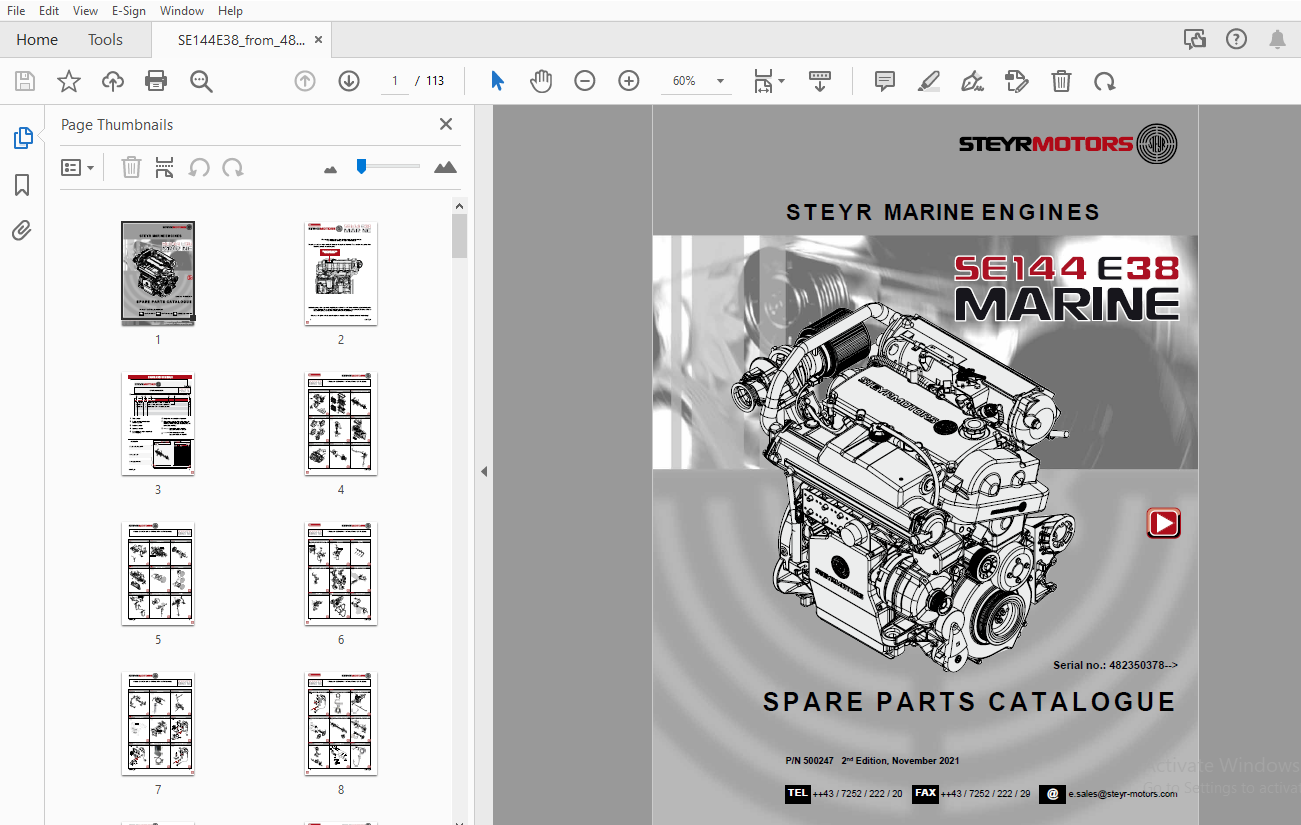Viewport: 1301px width, 825px height.
Task: Reduce thumbnail size with small mountain icon
Action: 331,169
